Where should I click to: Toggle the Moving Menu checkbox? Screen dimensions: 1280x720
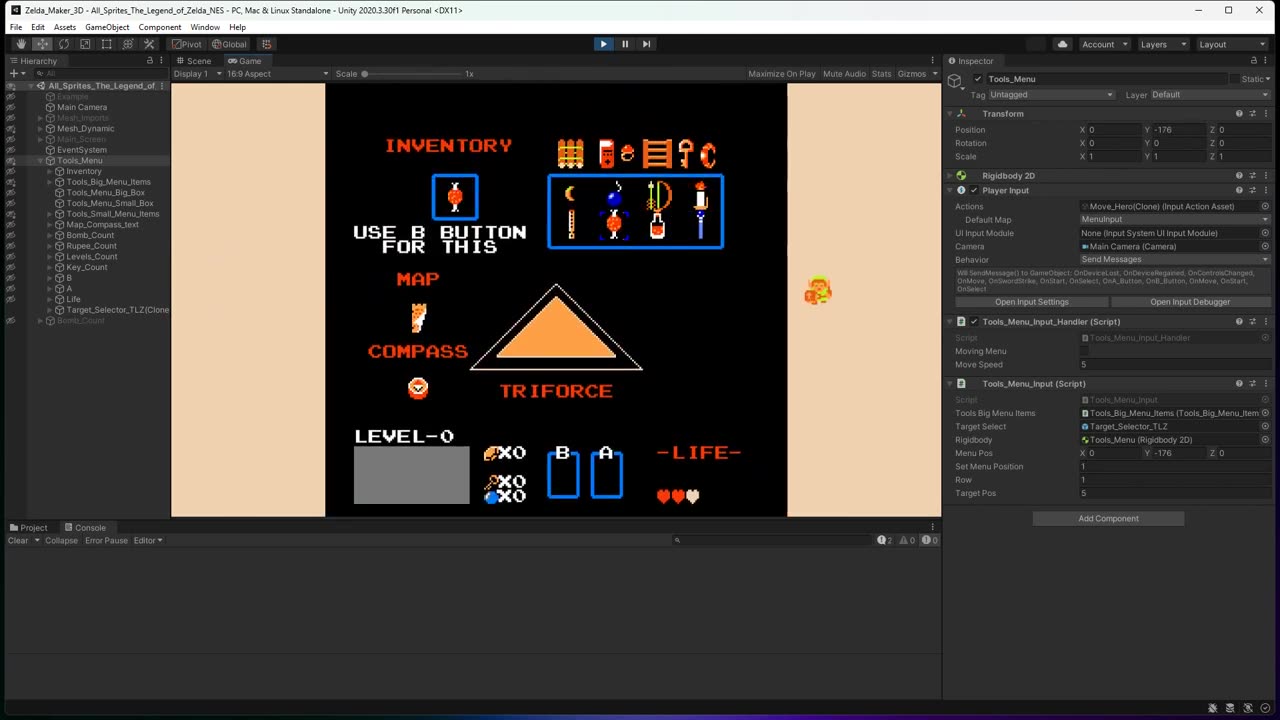point(1085,351)
